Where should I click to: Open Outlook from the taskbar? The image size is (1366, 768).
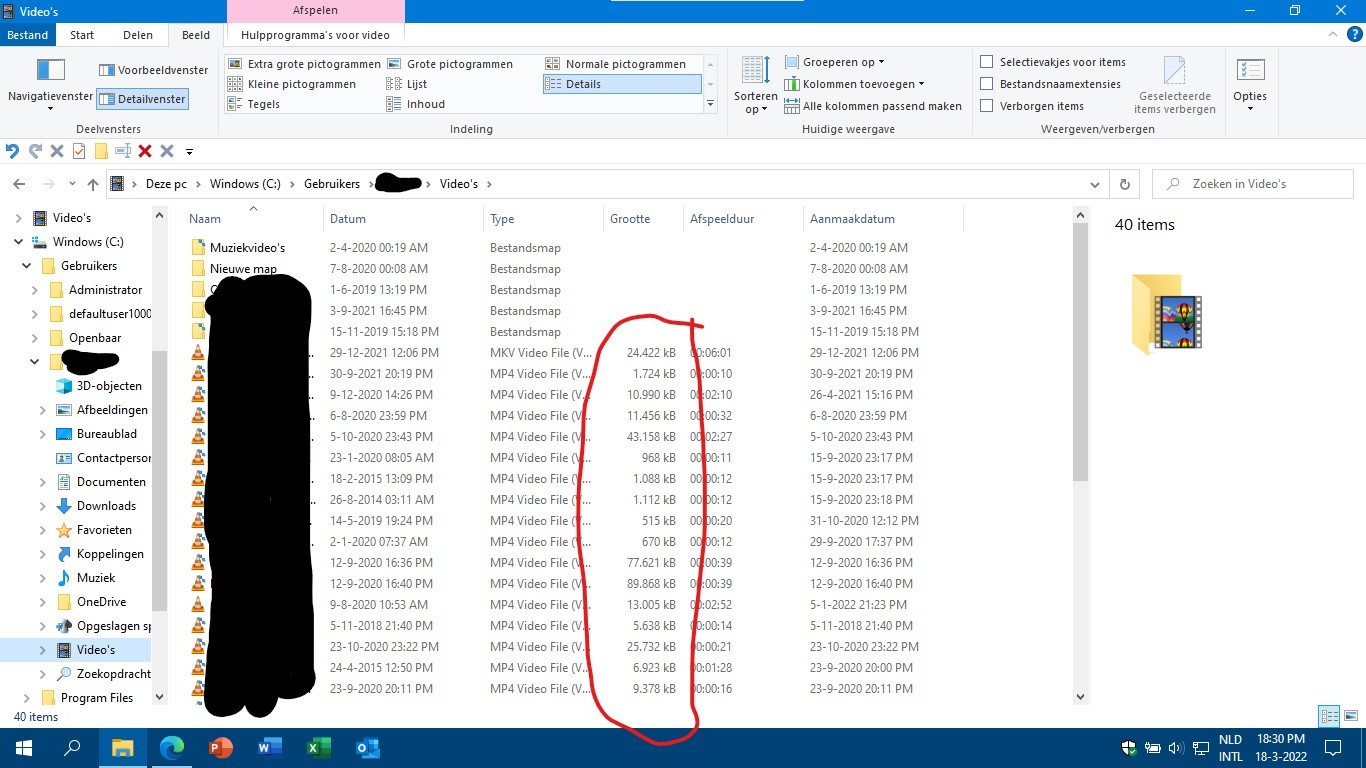pos(368,747)
